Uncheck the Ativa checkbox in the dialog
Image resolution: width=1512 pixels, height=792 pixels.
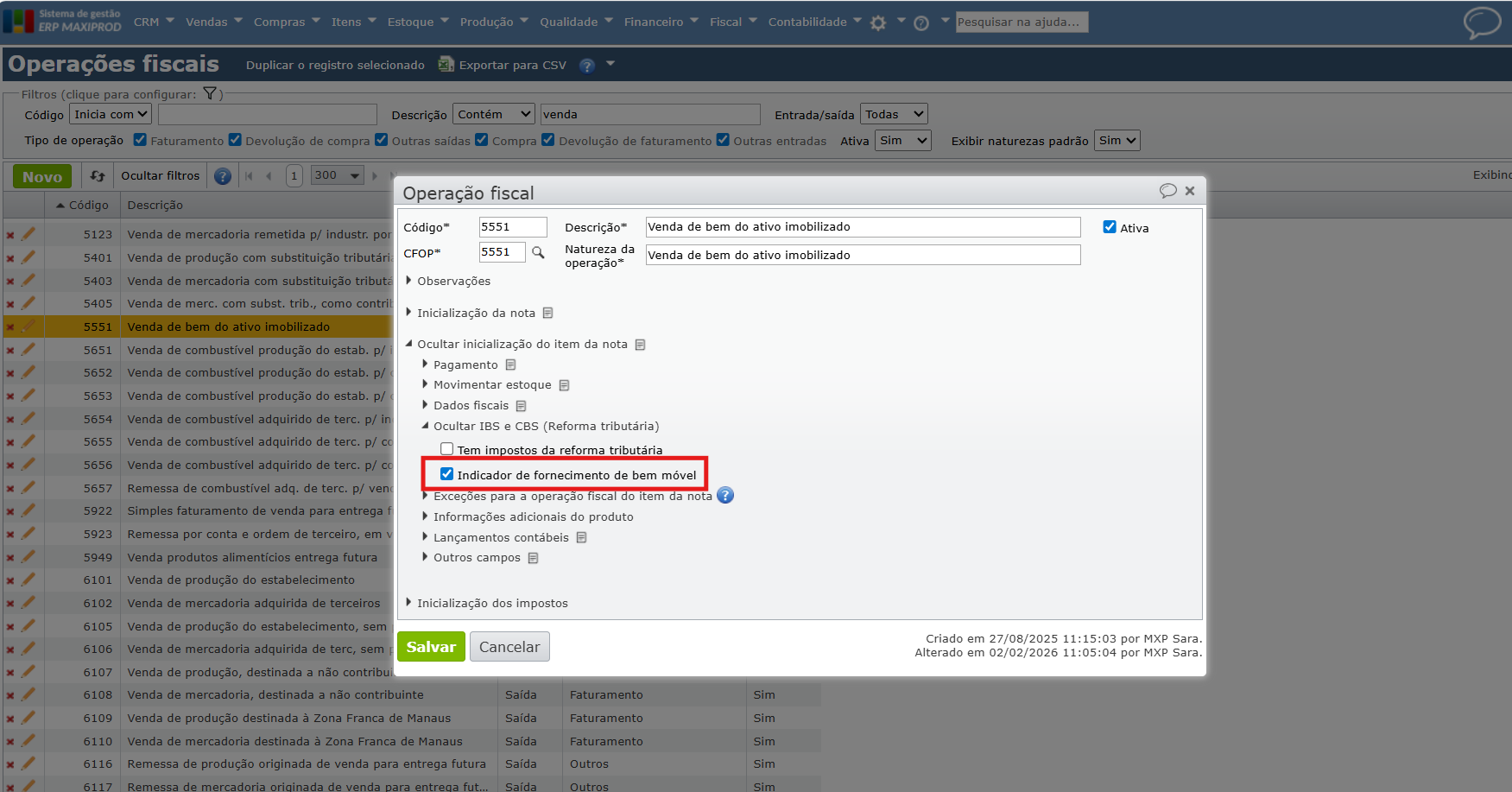pos(1110,227)
